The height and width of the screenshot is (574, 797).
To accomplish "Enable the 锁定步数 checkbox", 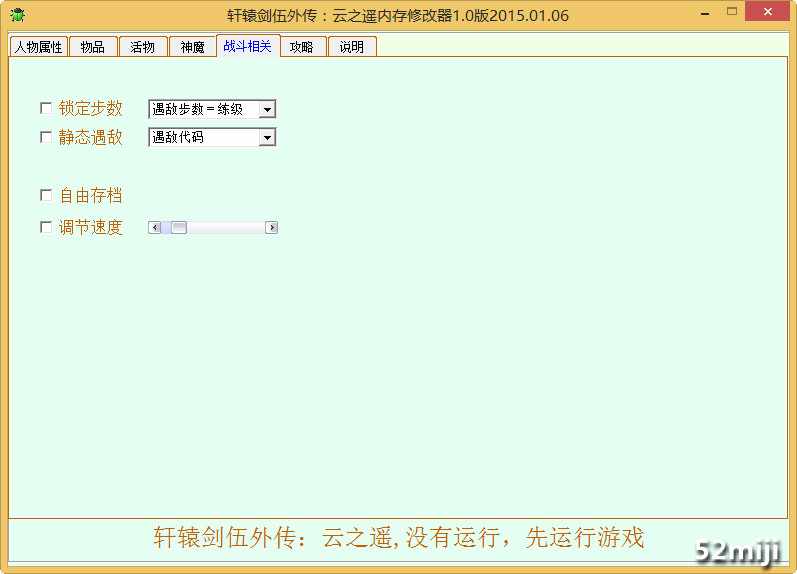I will (x=45, y=108).
